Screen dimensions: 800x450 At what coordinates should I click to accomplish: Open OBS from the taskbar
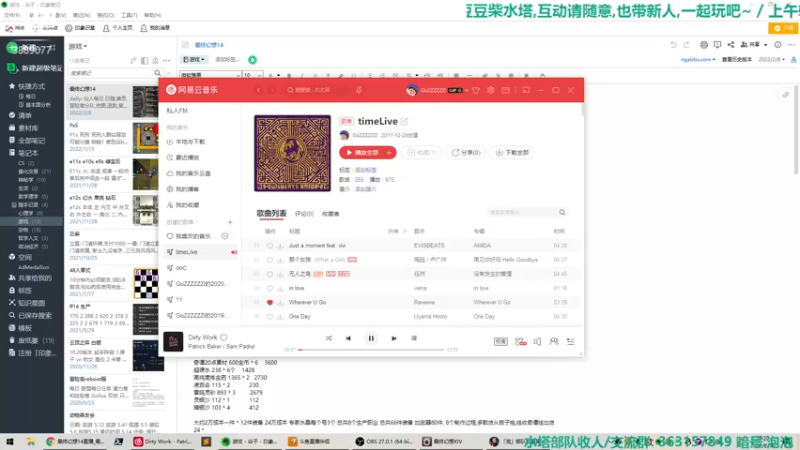click(x=383, y=441)
